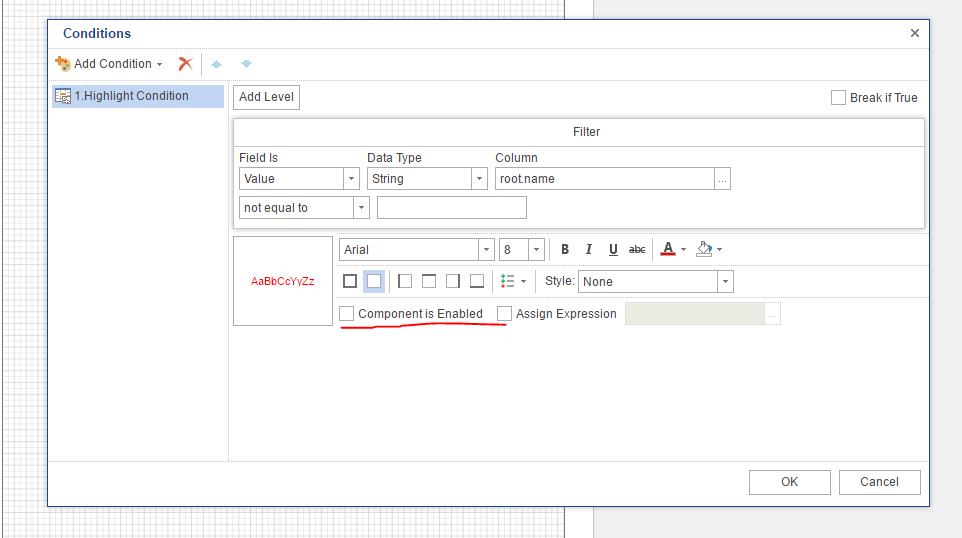Apply the fill bucket background color
The image size is (962, 538).
pos(704,249)
